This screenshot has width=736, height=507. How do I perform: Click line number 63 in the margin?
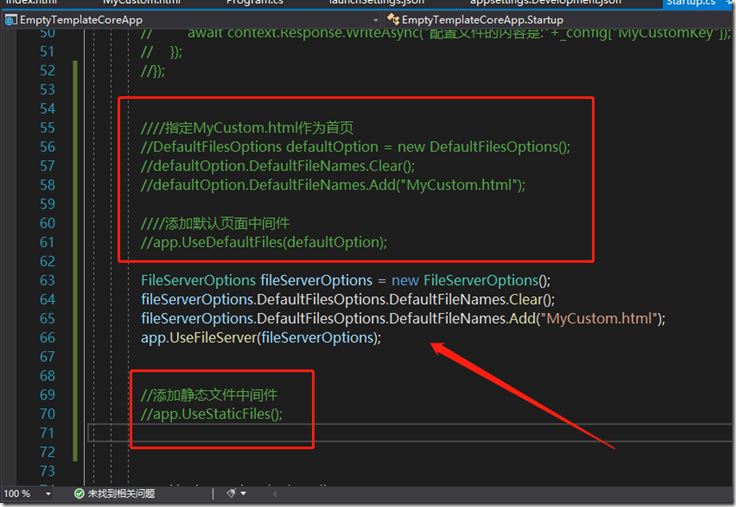pos(47,280)
